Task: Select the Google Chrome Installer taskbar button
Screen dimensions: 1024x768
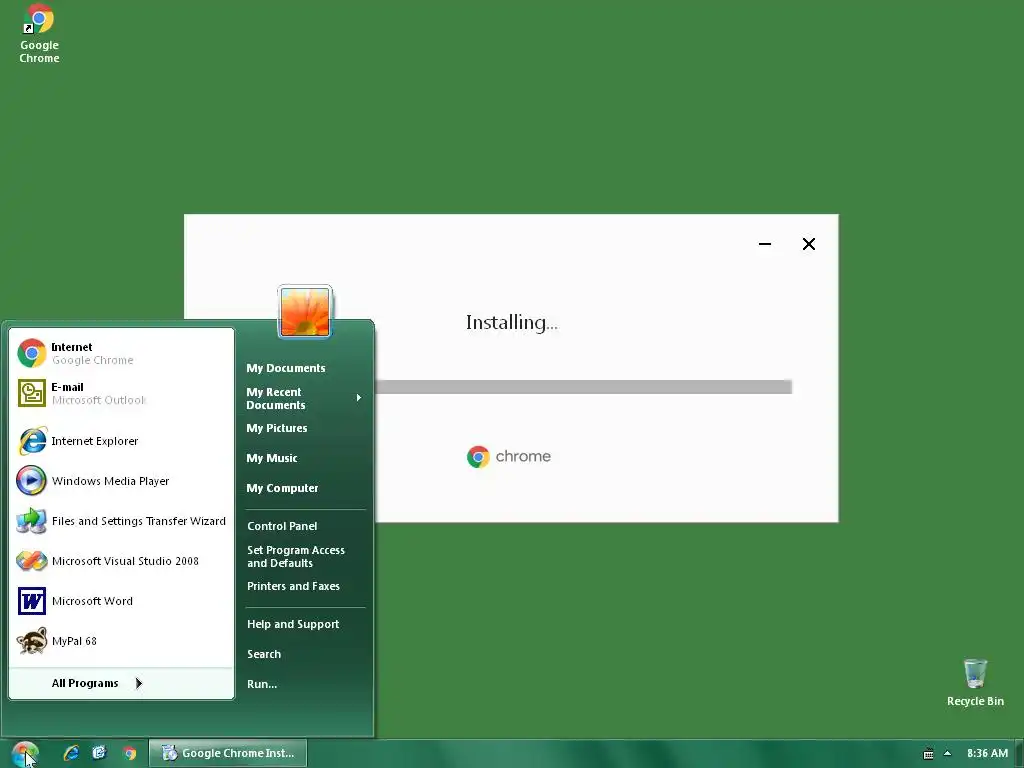Action: pyautogui.click(x=228, y=753)
